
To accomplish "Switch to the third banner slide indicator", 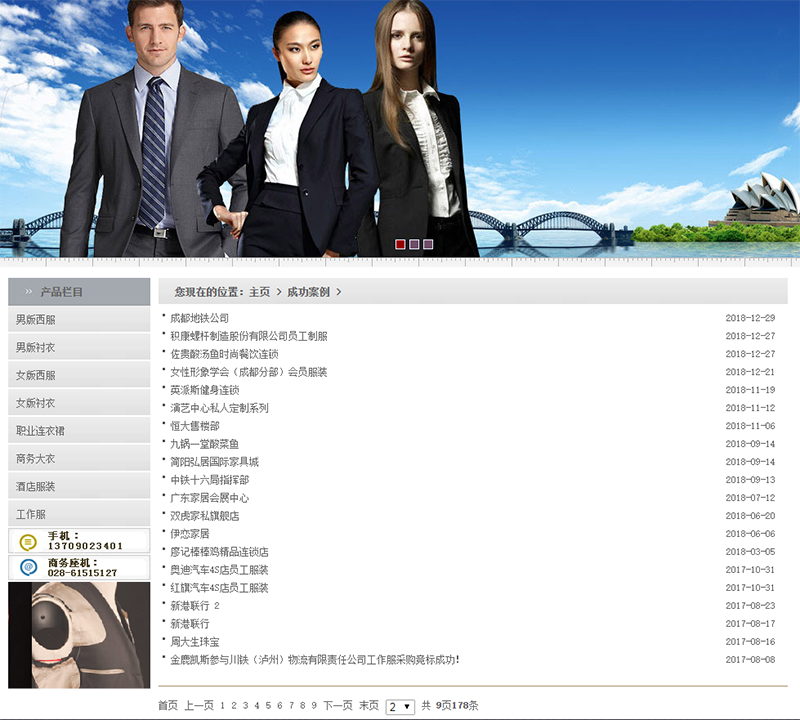I will pyautogui.click(x=428, y=244).
